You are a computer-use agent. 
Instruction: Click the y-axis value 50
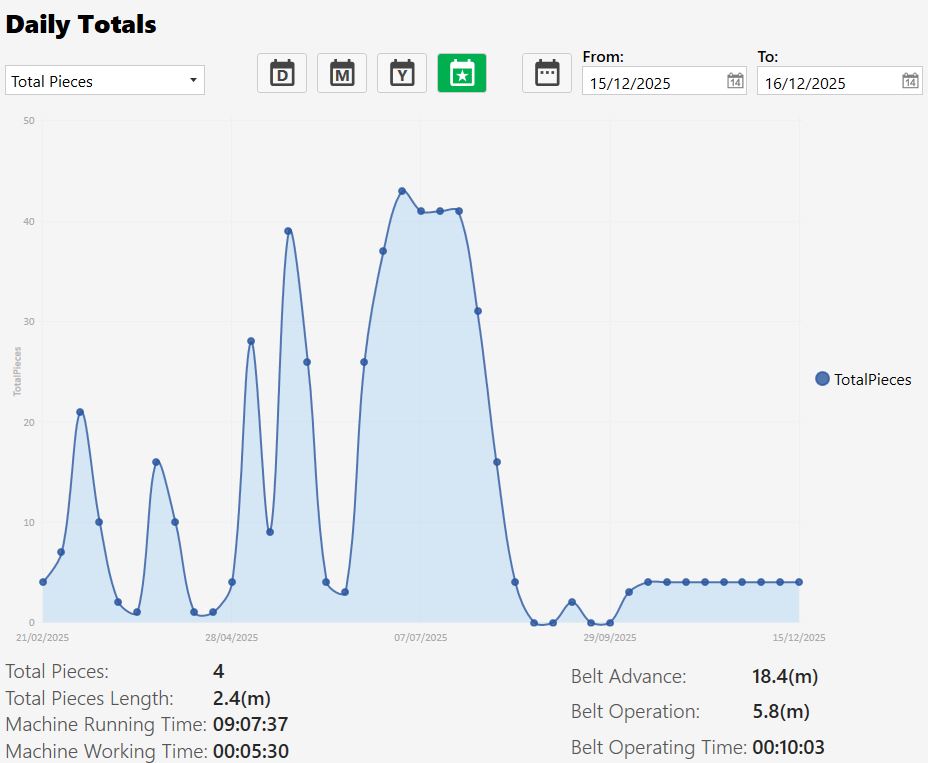coord(29,121)
